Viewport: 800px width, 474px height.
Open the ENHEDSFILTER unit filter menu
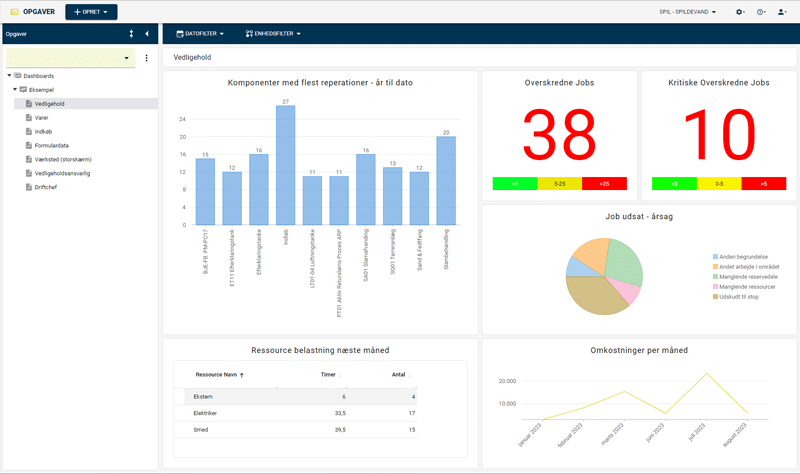click(273, 34)
